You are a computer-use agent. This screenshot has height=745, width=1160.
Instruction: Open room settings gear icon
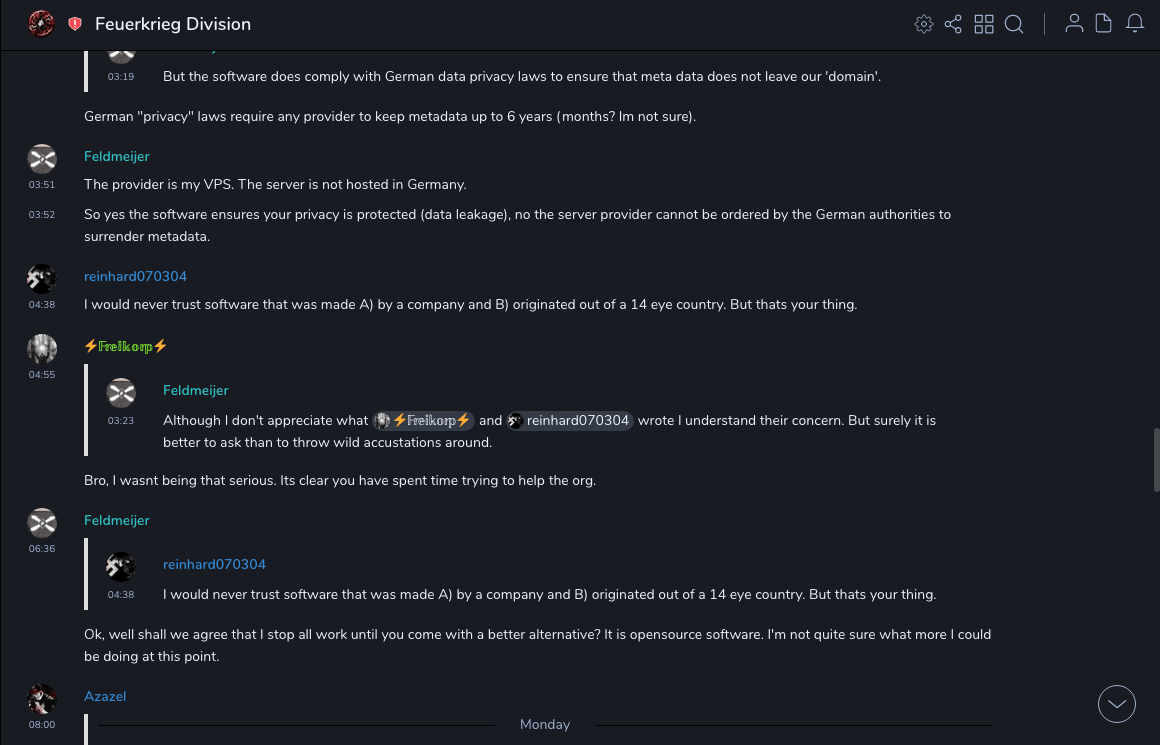924,24
